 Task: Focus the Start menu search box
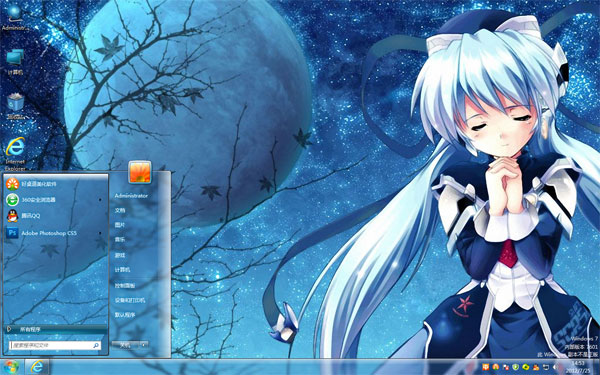(55, 345)
